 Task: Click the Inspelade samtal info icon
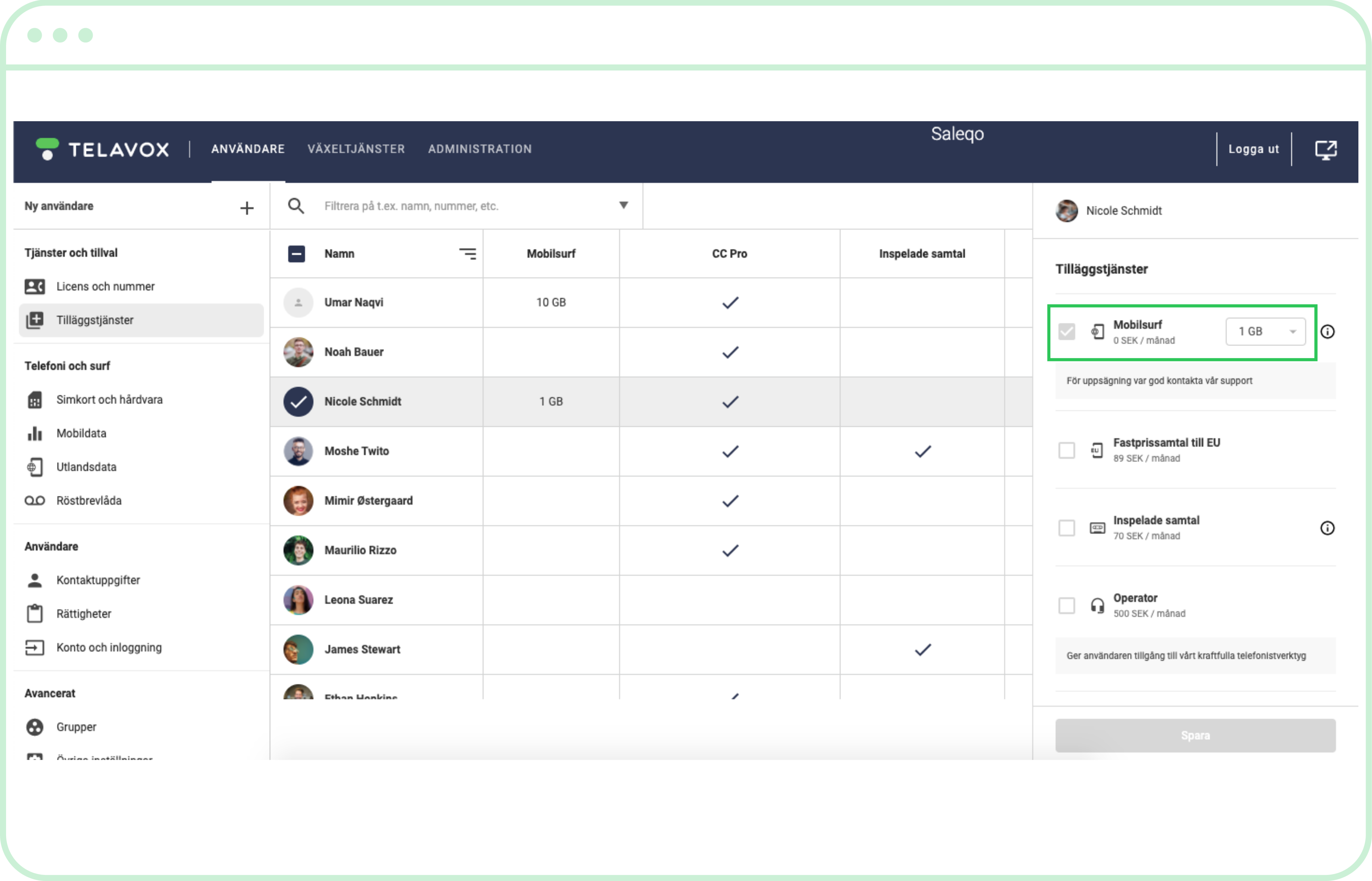[x=1327, y=528]
